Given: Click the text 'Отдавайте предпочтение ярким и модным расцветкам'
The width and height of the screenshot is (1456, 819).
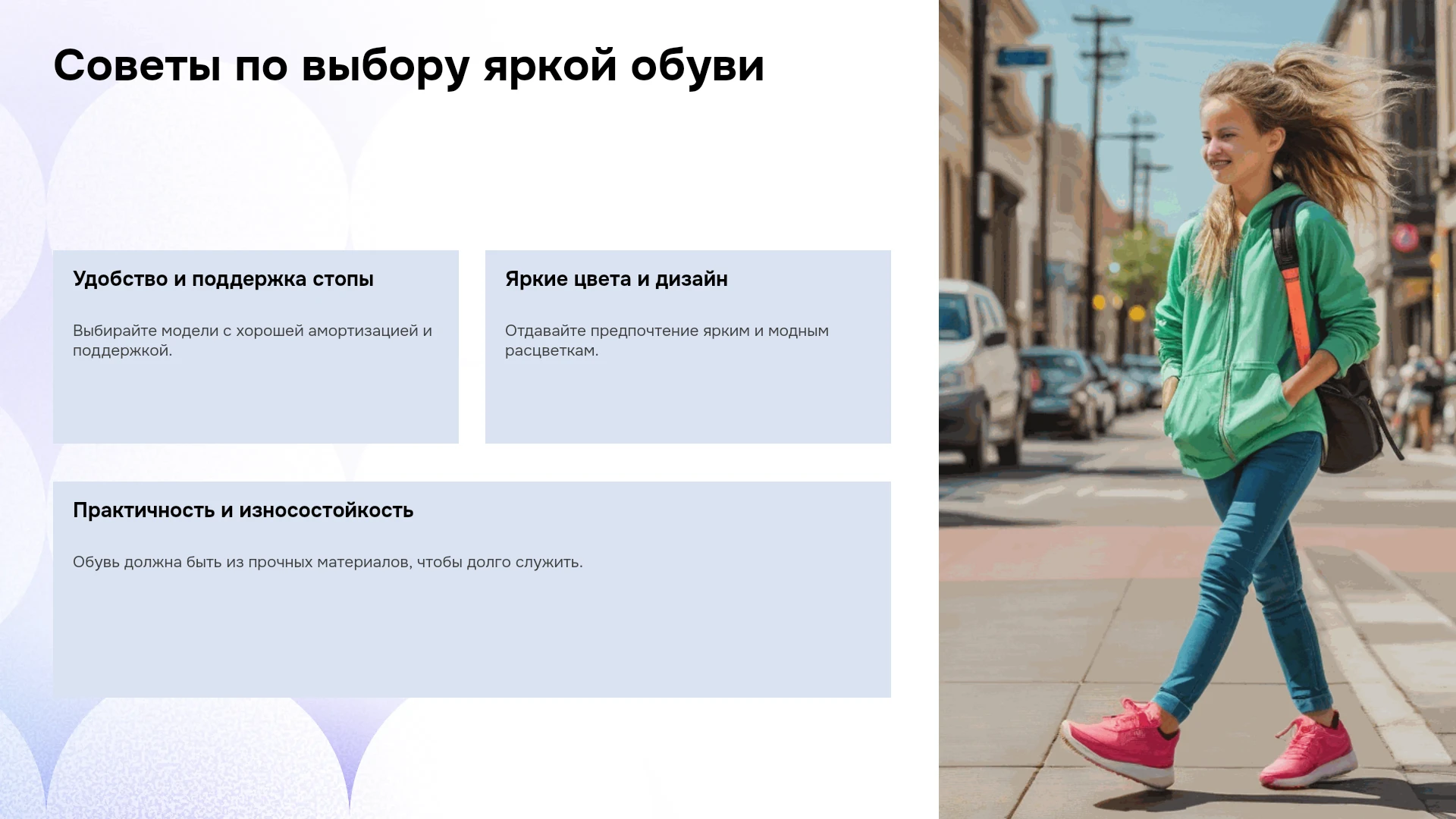Looking at the screenshot, I should click(667, 340).
